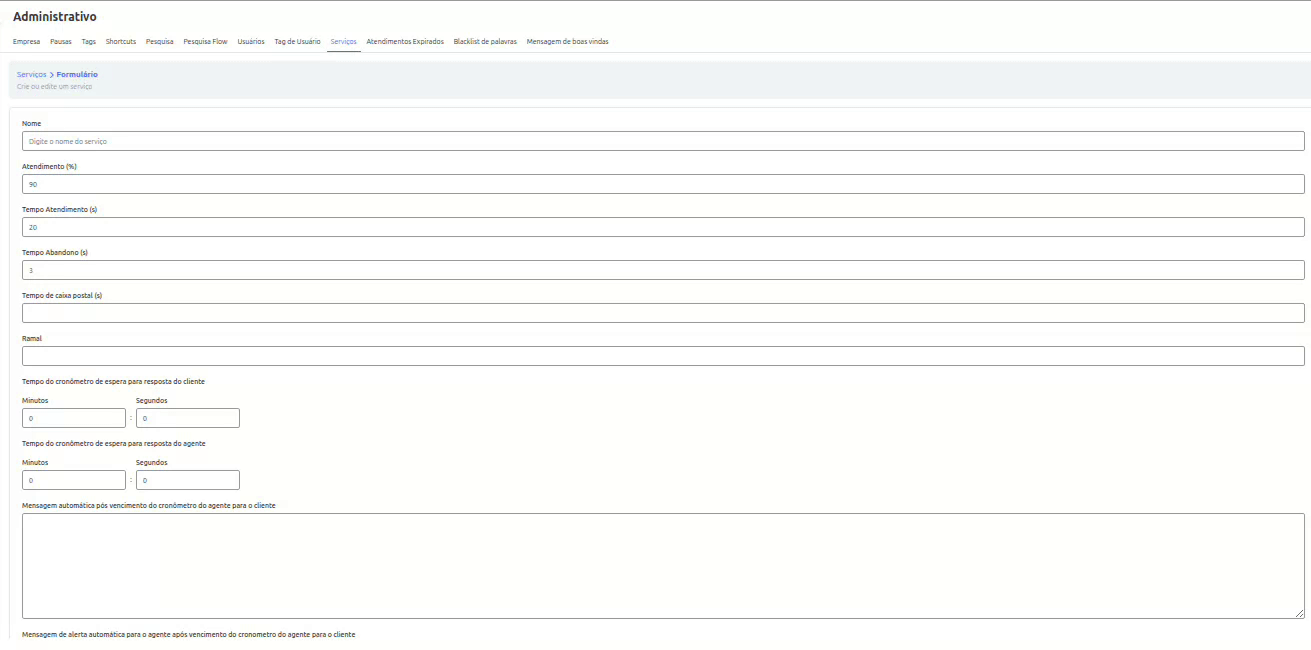Open the Tag de Usuário tab
The height and width of the screenshot is (650, 1311).
(297, 42)
